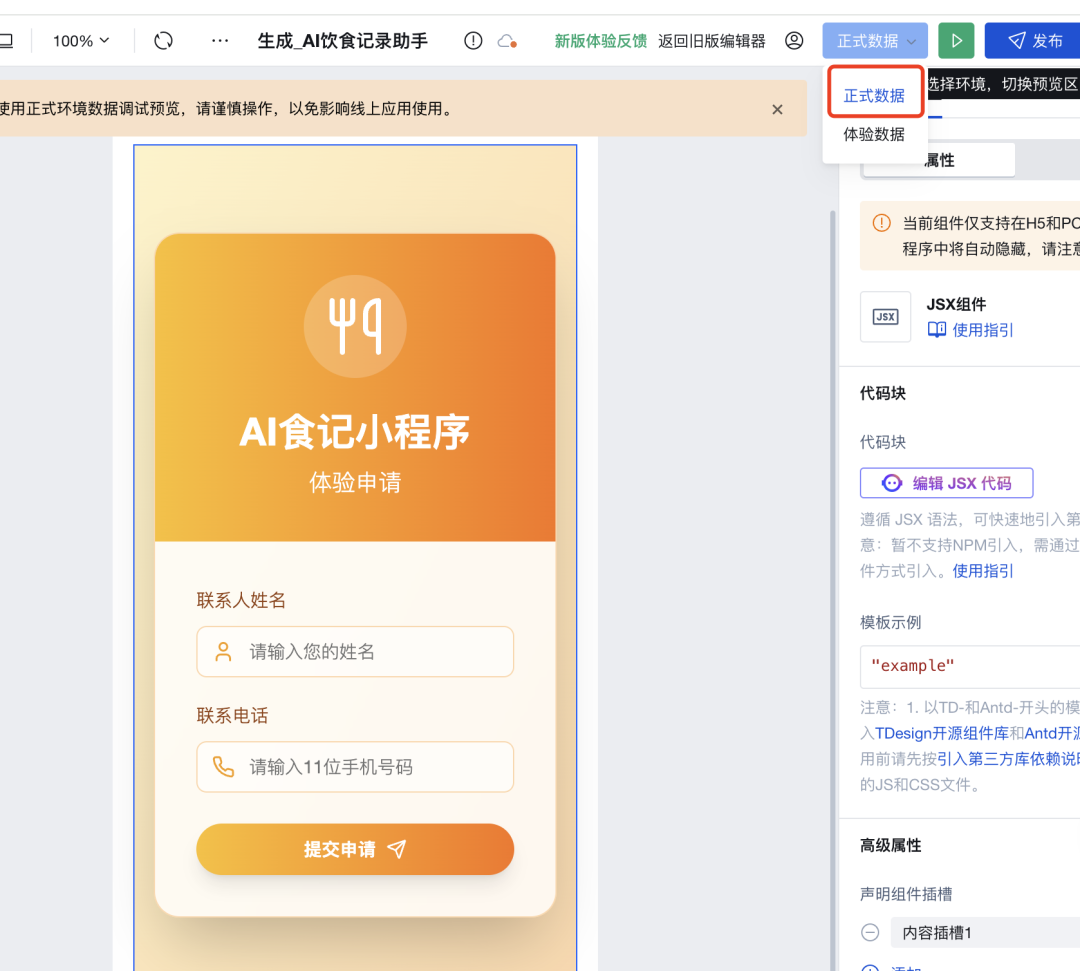Screen dimensions: 1080x971
Task: Click the 编辑 JSX 代码 button
Action: (x=946, y=483)
